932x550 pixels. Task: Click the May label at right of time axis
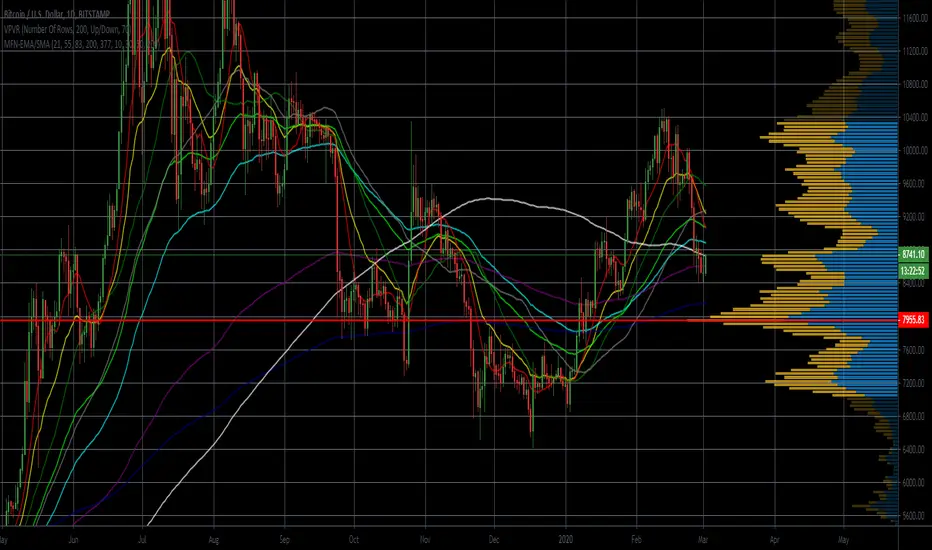(x=843, y=540)
